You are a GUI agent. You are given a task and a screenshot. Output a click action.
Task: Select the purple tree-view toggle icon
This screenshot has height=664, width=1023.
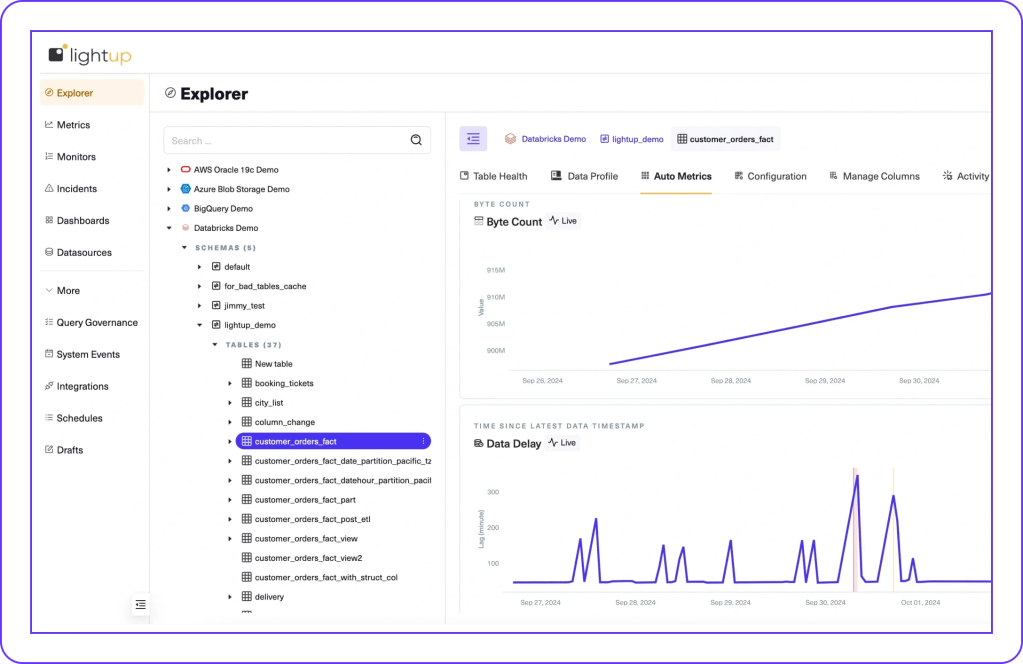(472, 138)
